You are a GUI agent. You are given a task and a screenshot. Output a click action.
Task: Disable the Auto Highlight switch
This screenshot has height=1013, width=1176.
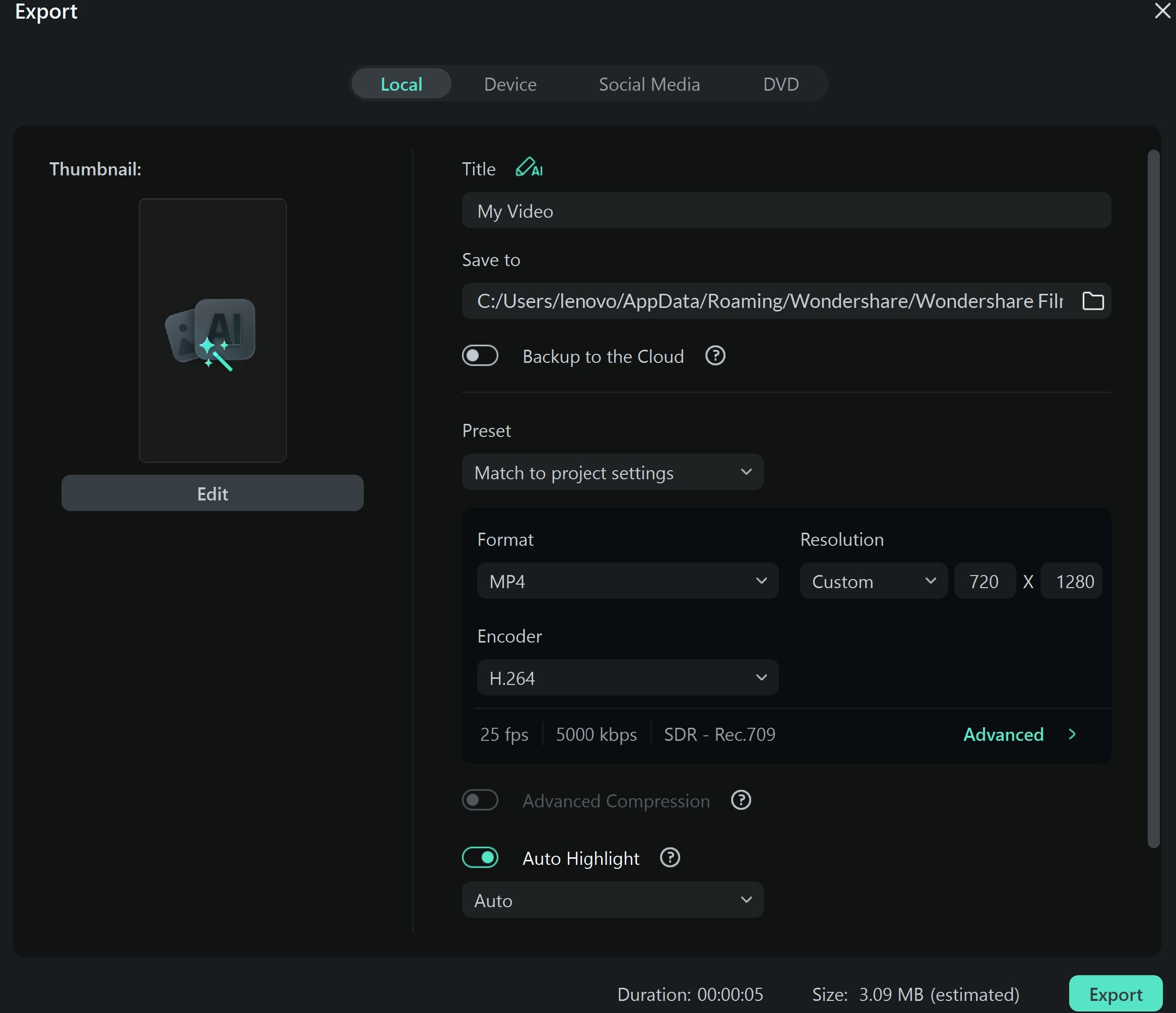click(x=480, y=857)
